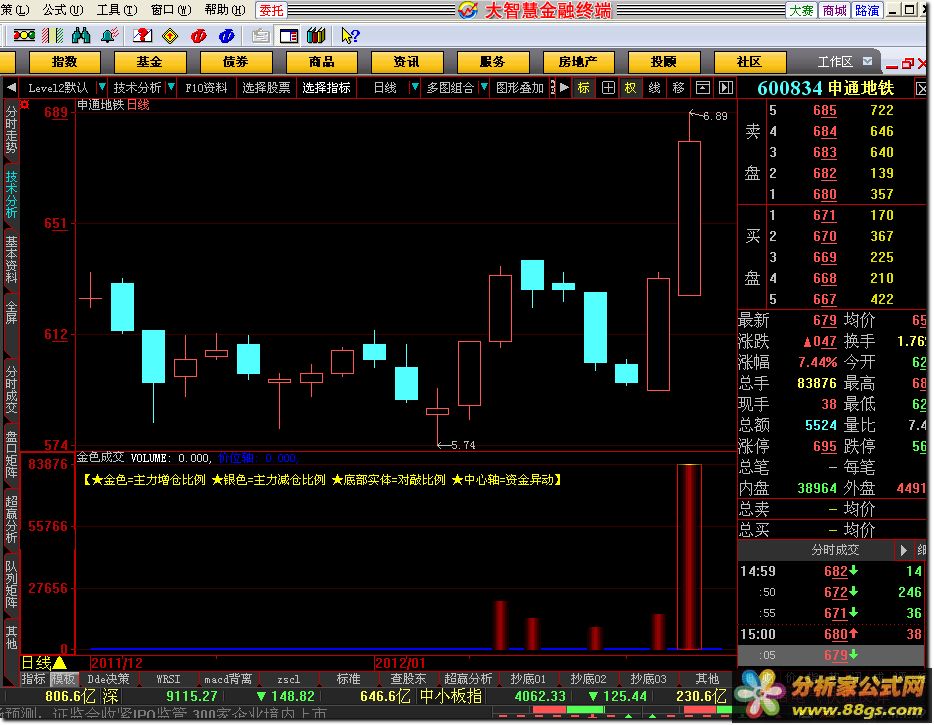
Task: Open the binoculars search tool
Action: (81, 36)
